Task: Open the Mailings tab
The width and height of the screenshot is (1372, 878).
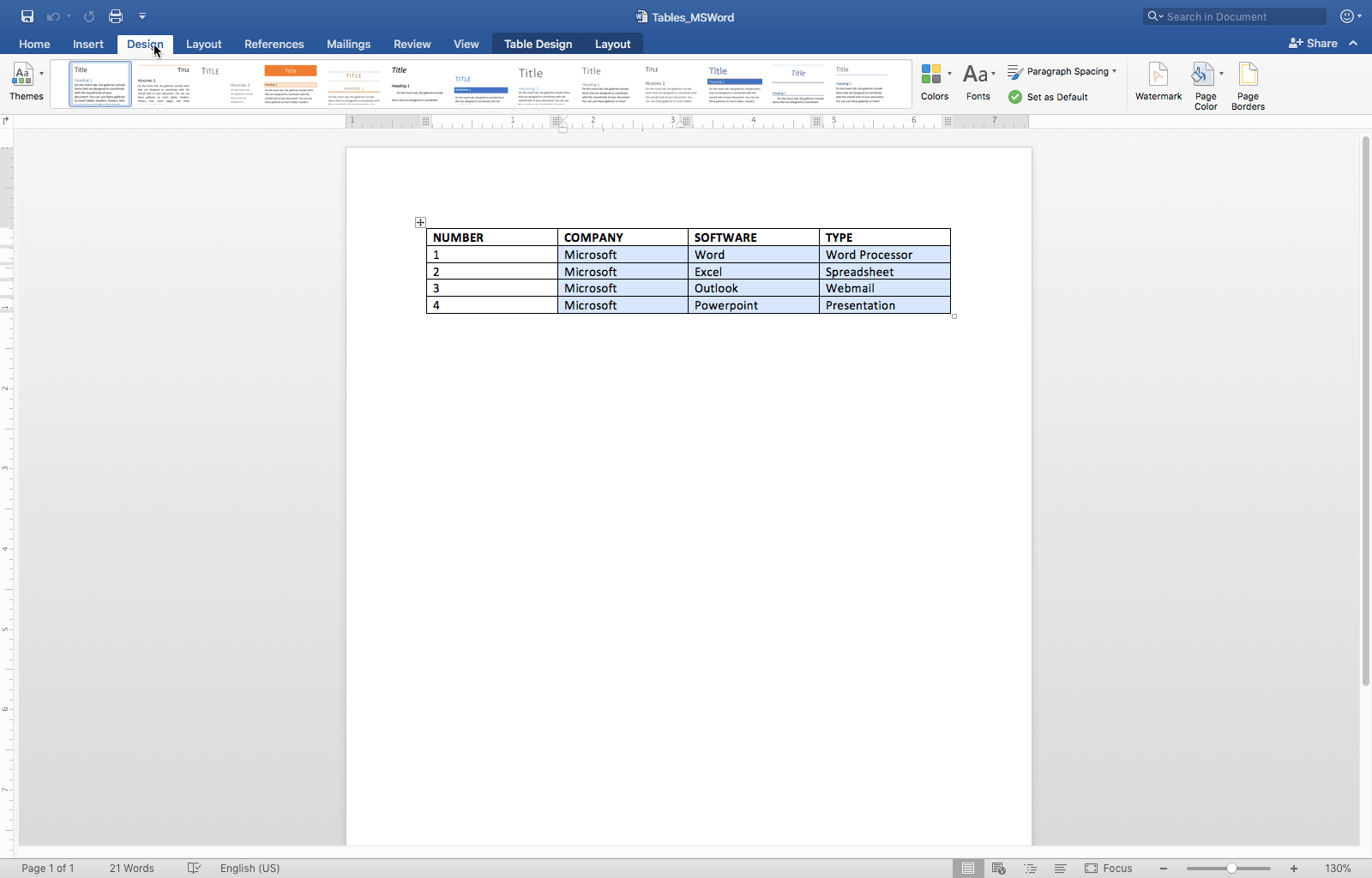Action: click(349, 44)
